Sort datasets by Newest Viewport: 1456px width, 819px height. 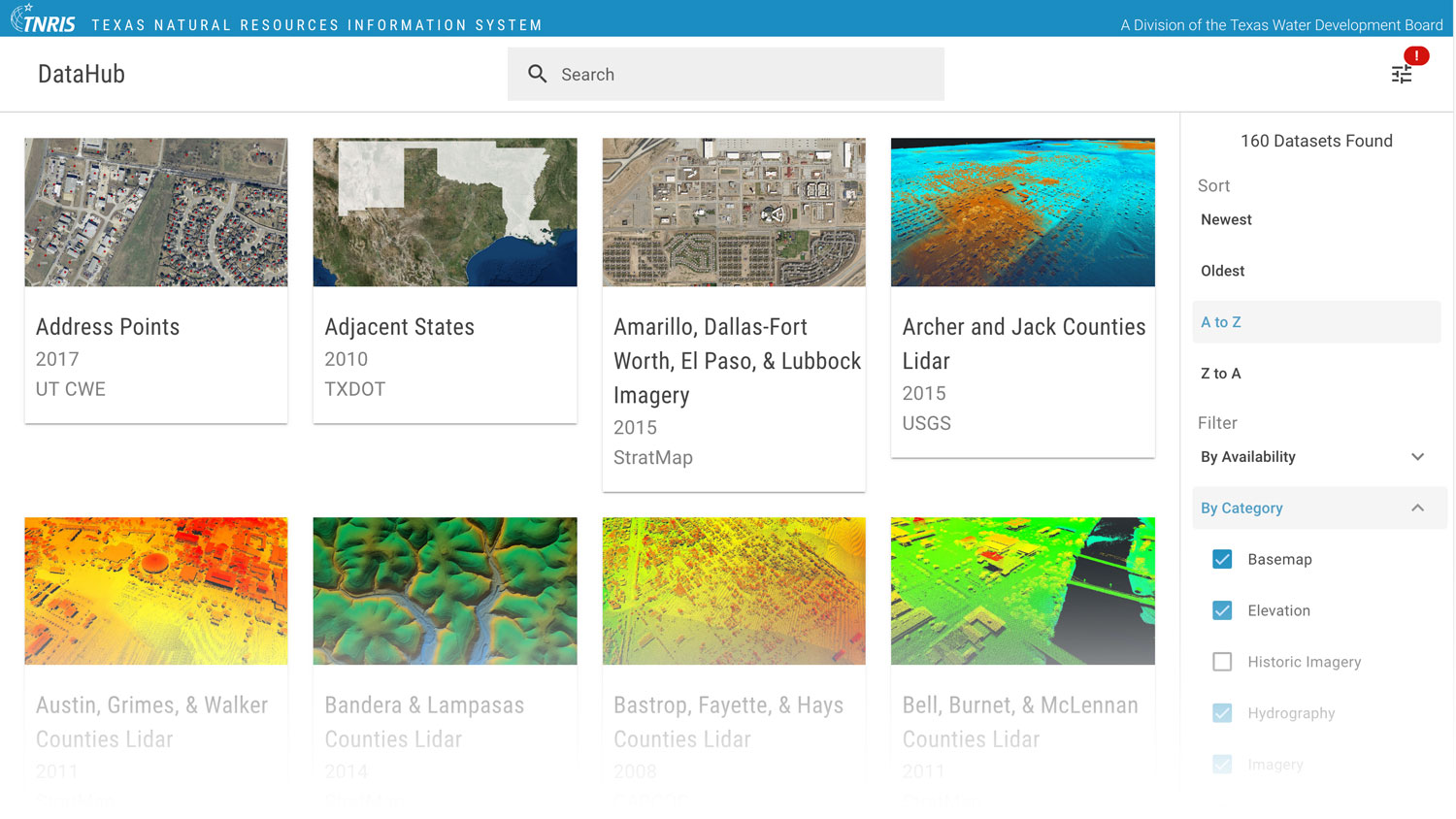click(x=1226, y=219)
